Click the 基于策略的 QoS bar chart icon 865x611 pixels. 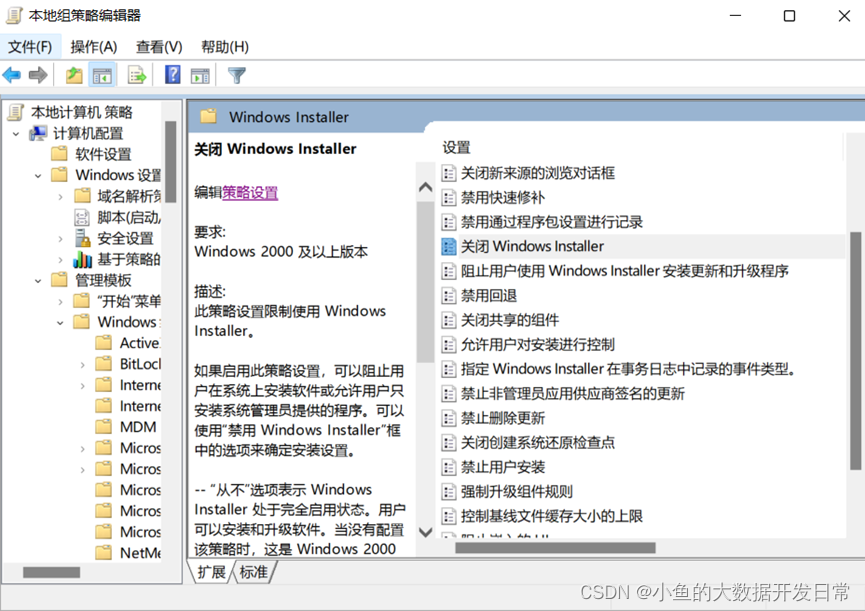pos(83,259)
